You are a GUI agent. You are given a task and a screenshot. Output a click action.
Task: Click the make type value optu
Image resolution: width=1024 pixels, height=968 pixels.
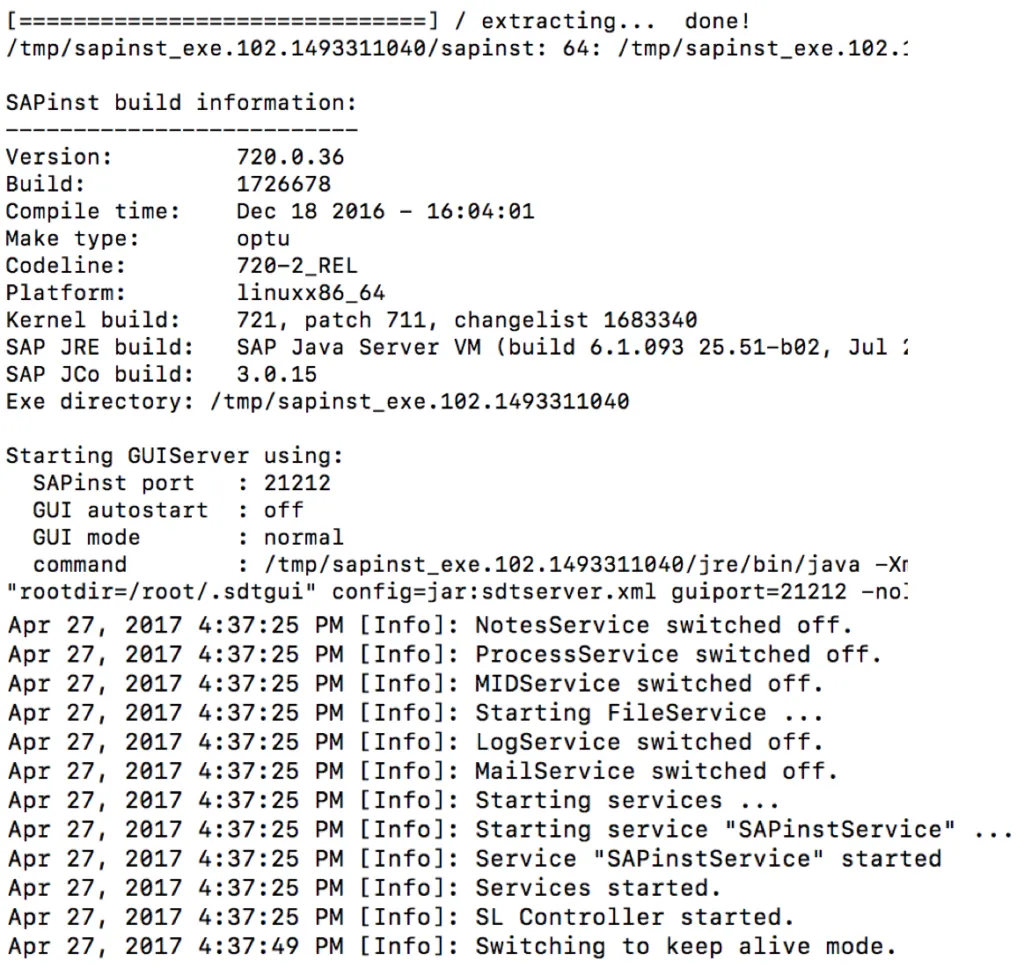point(263,239)
